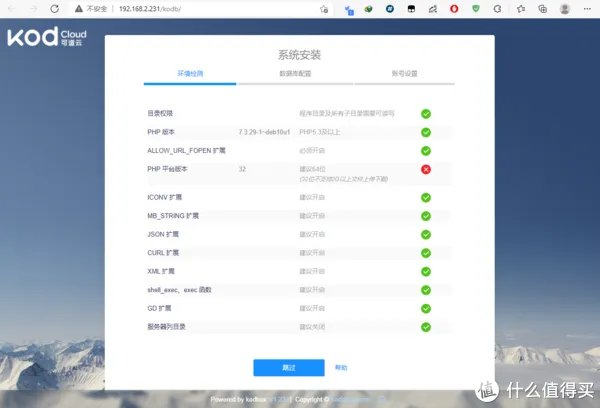Click the PHP 平台版本 value 32
The width and height of the screenshot is (600, 408).
coord(242,169)
